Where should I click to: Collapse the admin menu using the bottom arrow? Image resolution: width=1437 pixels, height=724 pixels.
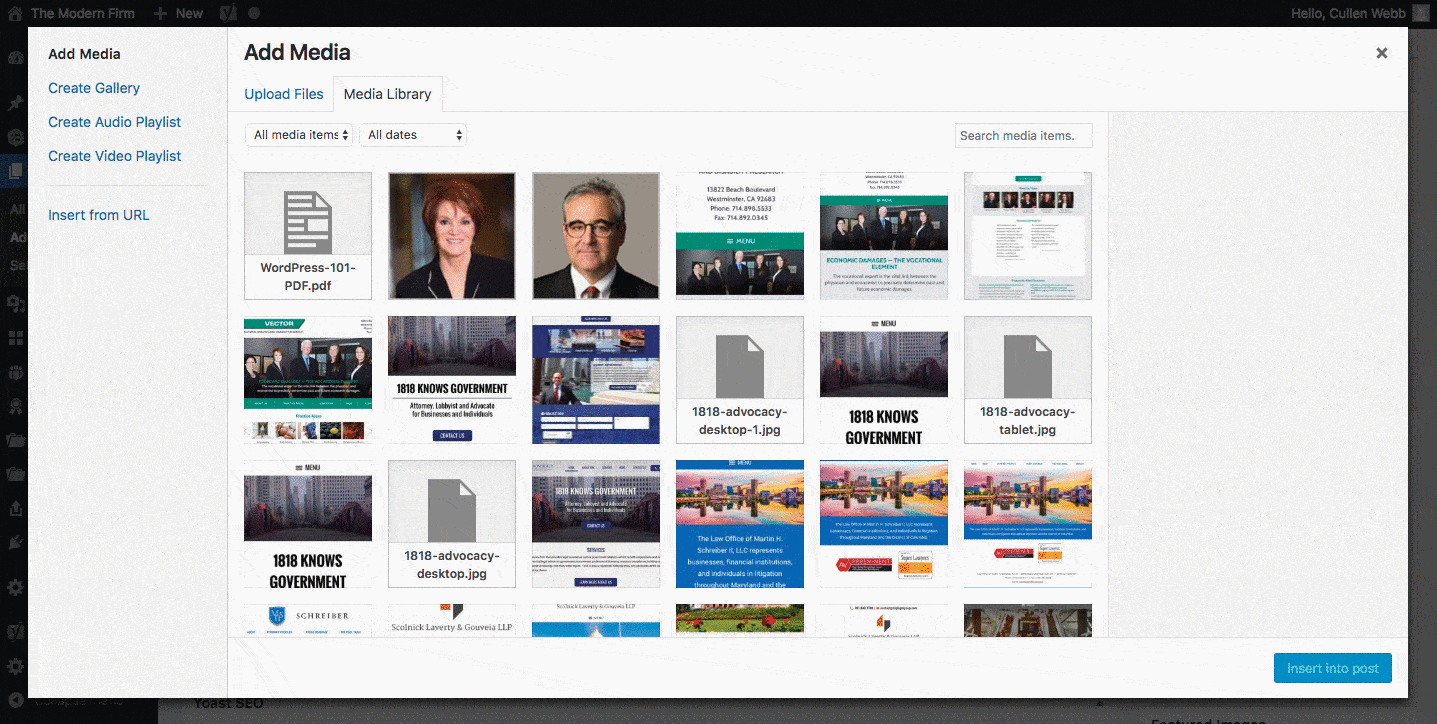pyautogui.click(x=14, y=700)
